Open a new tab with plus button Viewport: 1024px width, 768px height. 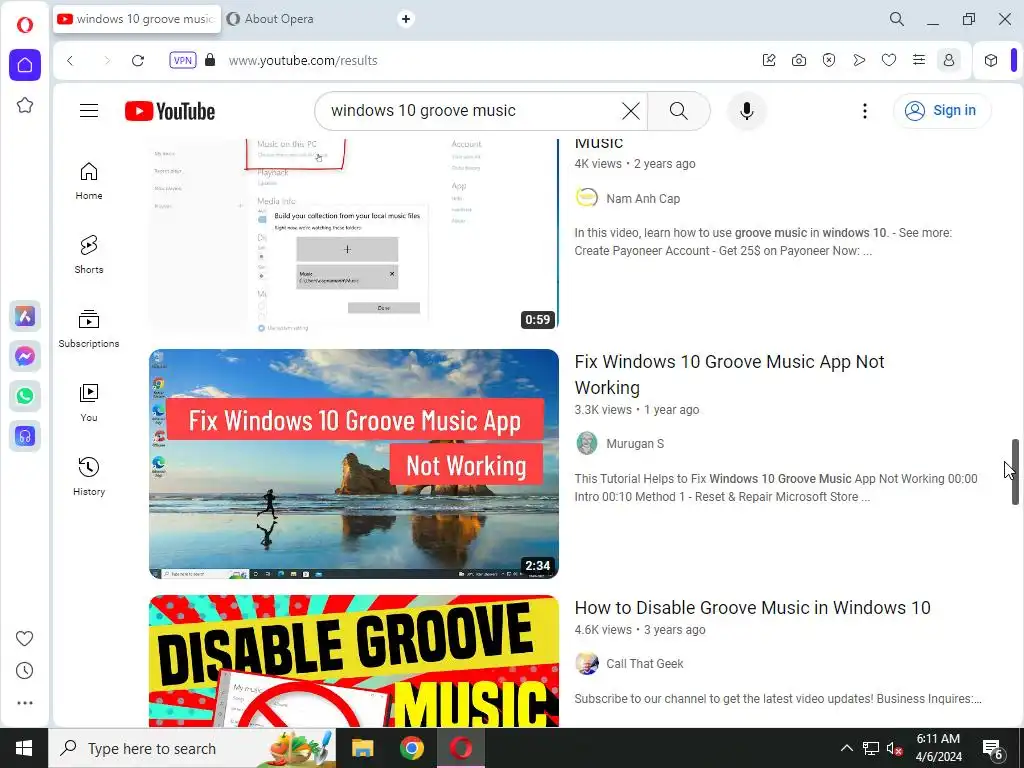pos(406,19)
